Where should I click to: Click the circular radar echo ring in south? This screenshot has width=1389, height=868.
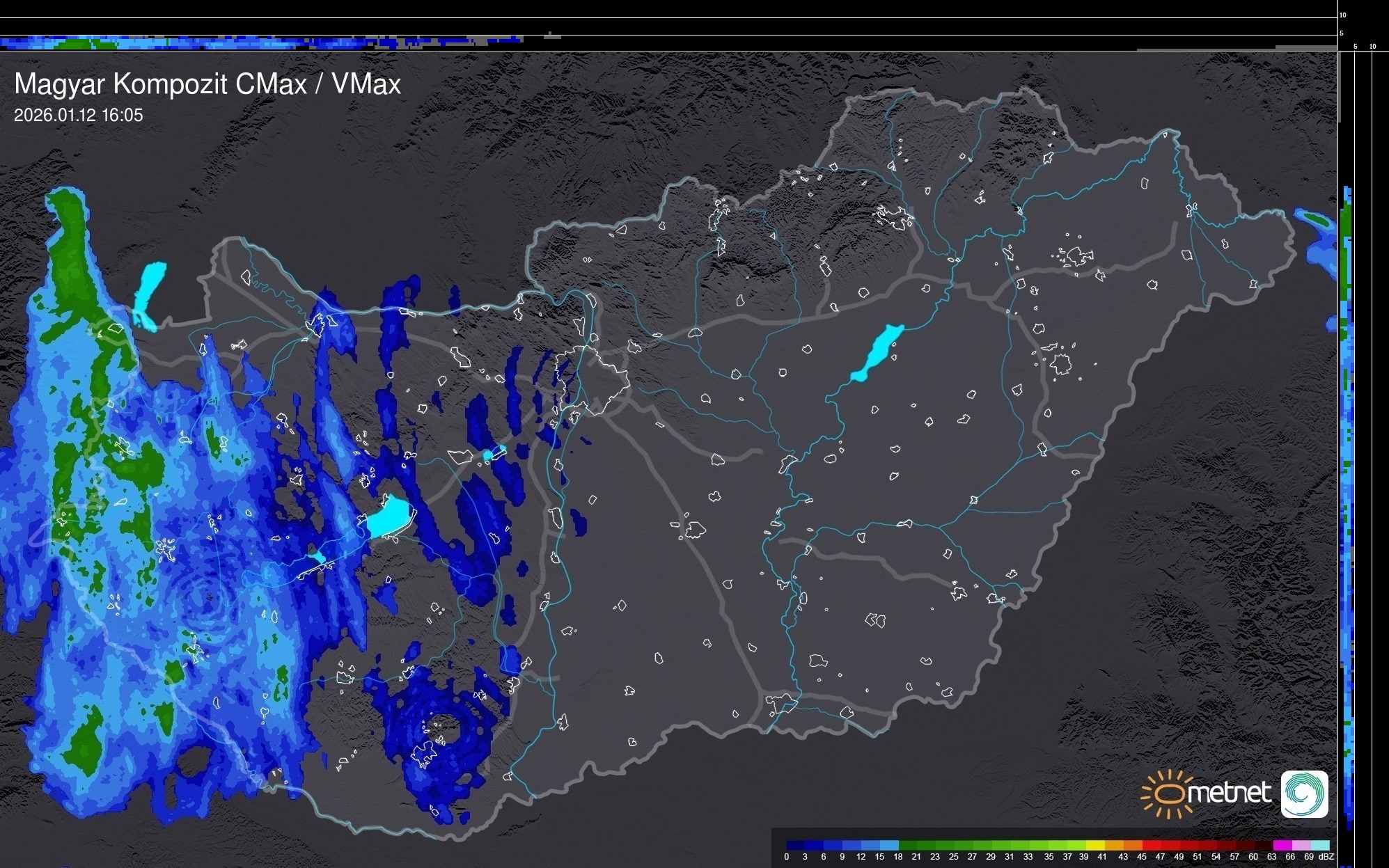[x=443, y=727]
